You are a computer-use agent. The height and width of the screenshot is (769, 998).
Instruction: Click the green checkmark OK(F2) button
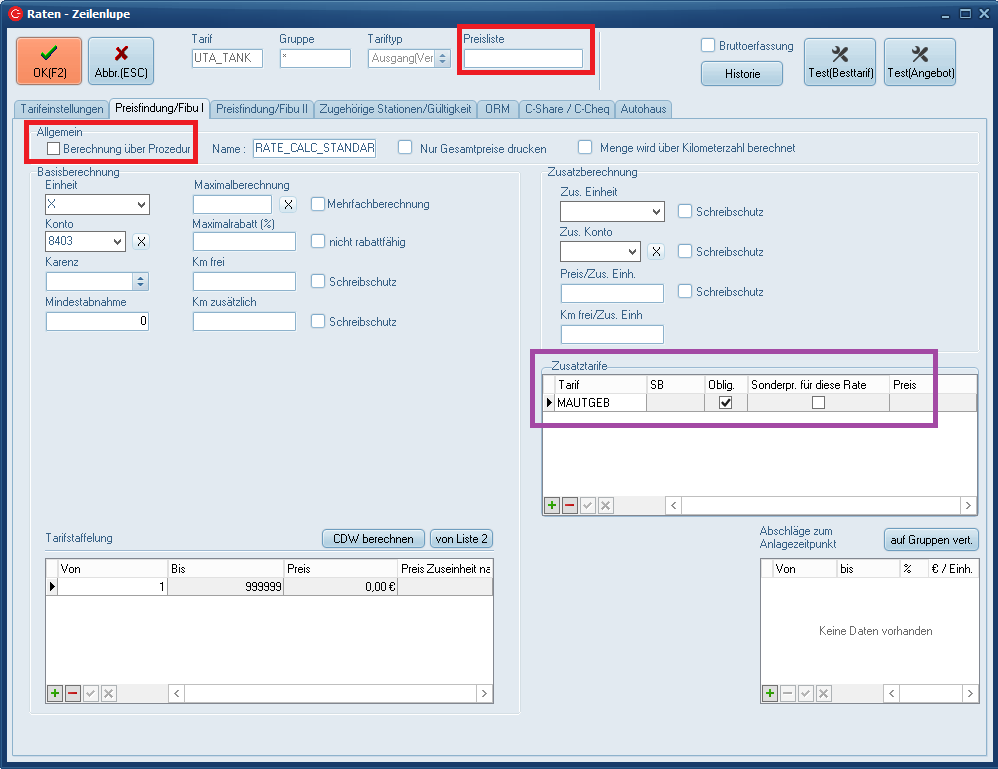tap(49, 61)
